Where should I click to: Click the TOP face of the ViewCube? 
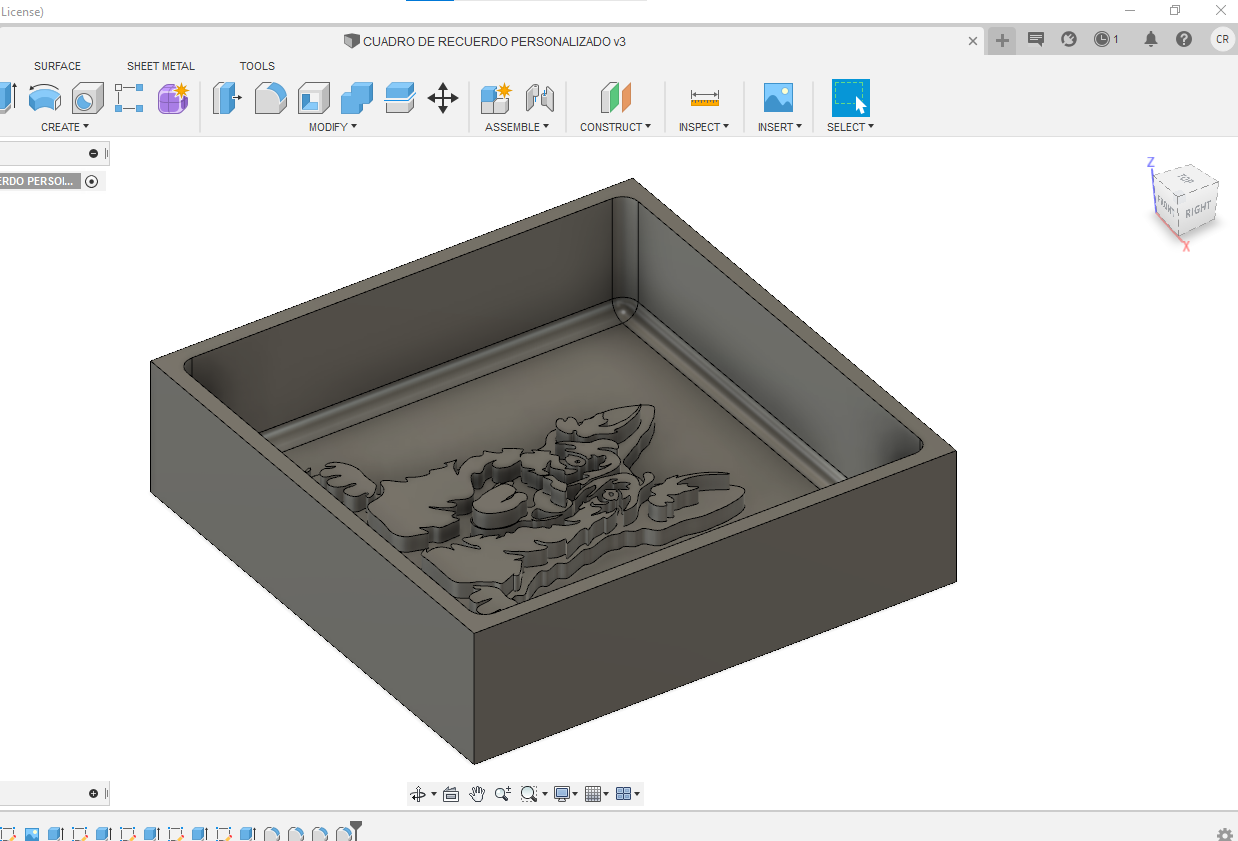tap(1186, 178)
